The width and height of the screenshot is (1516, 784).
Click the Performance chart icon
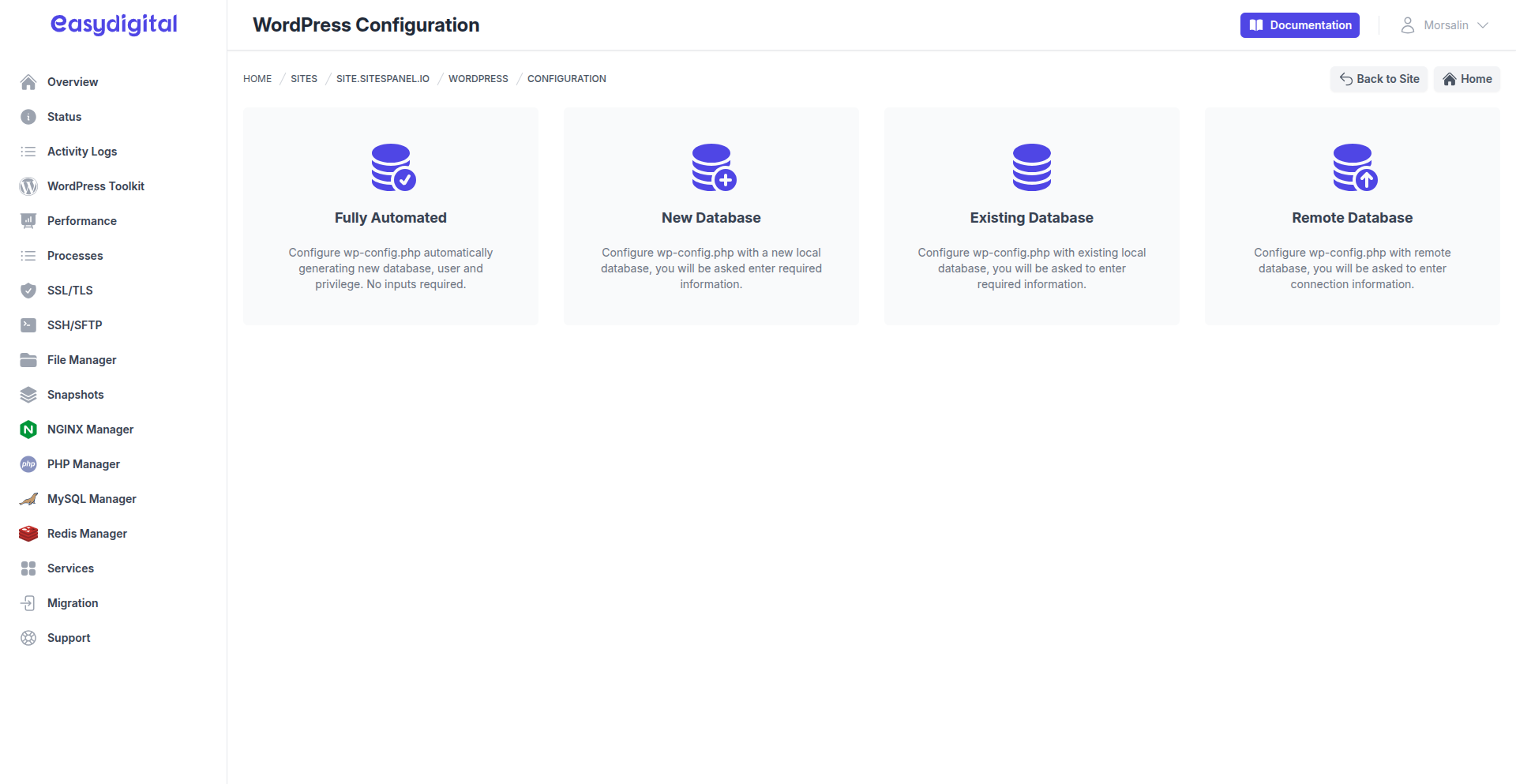tap(28, 220)
